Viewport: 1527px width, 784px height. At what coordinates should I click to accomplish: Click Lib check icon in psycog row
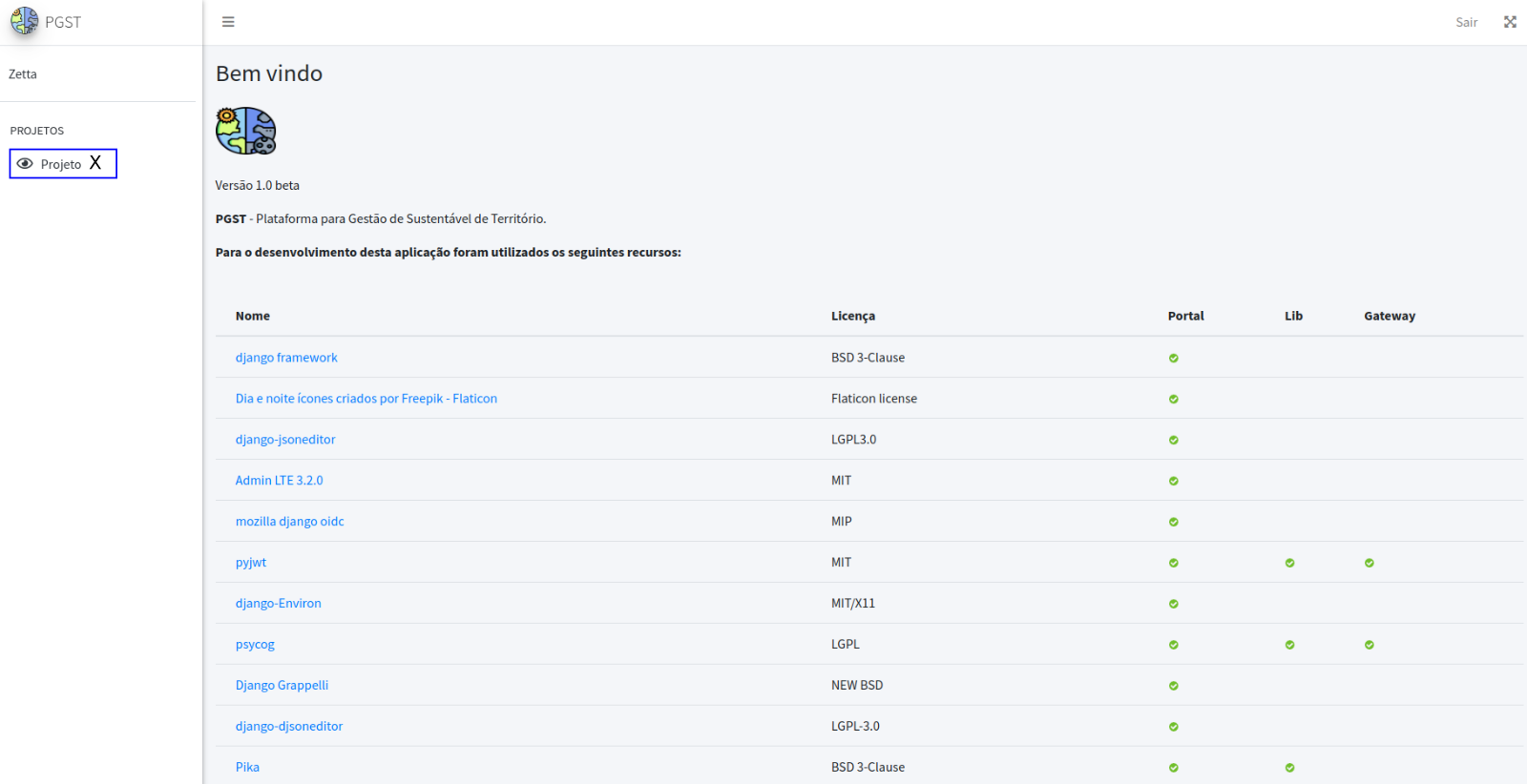pyautogui.click(x=1289, y=645)
